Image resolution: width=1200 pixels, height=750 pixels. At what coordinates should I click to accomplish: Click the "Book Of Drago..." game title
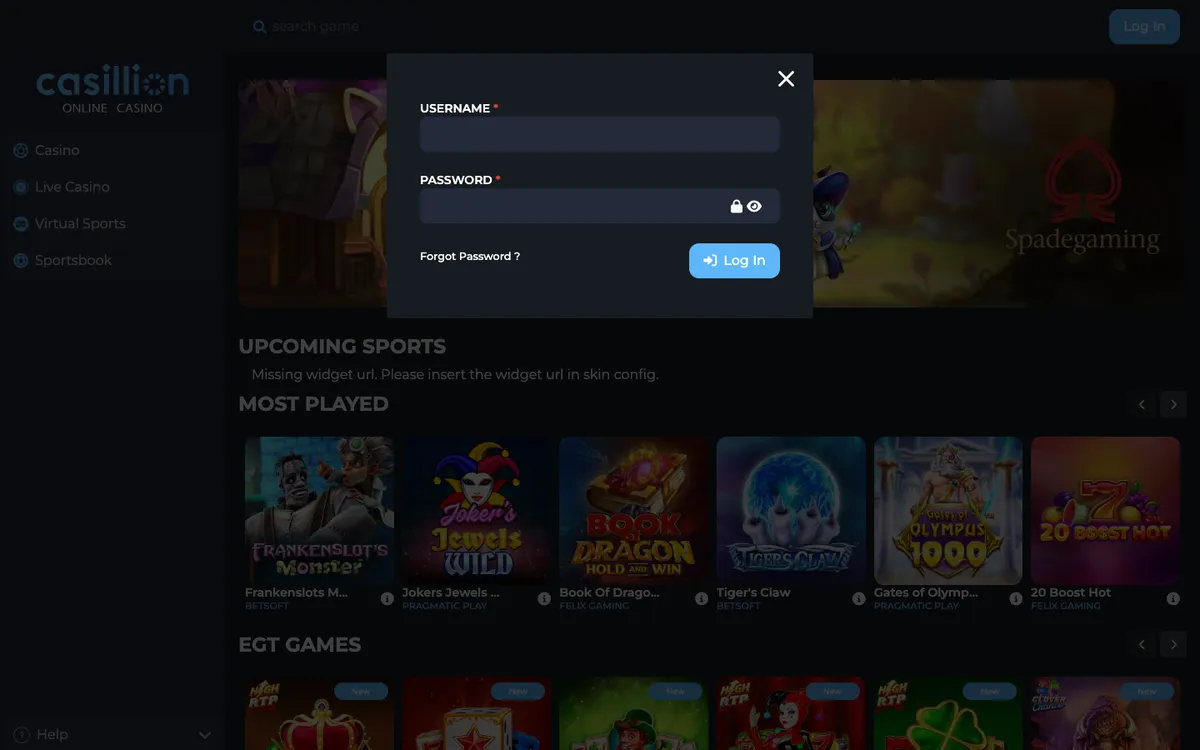pyautogui.click(x=609, y=592)
